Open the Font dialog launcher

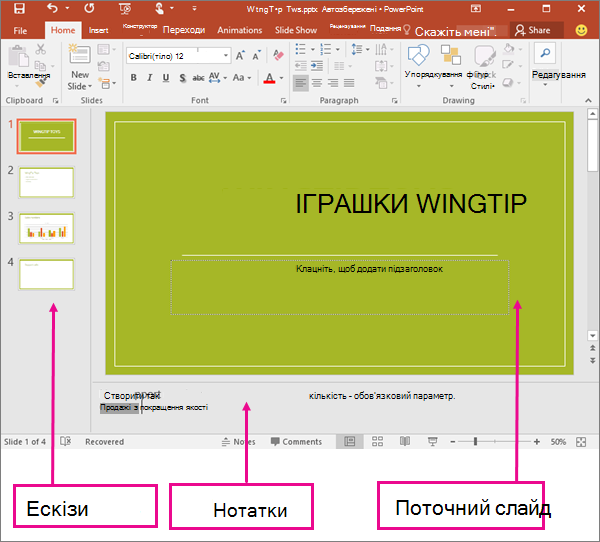pyautogui.click(x=284, y=101)
